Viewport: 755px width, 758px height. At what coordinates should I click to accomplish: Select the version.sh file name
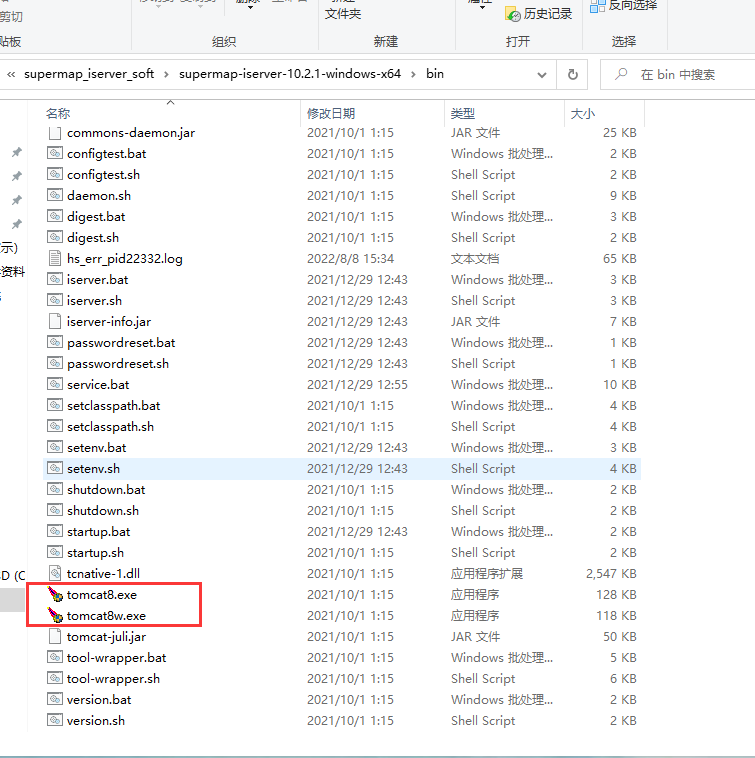(x=96, y=721)
